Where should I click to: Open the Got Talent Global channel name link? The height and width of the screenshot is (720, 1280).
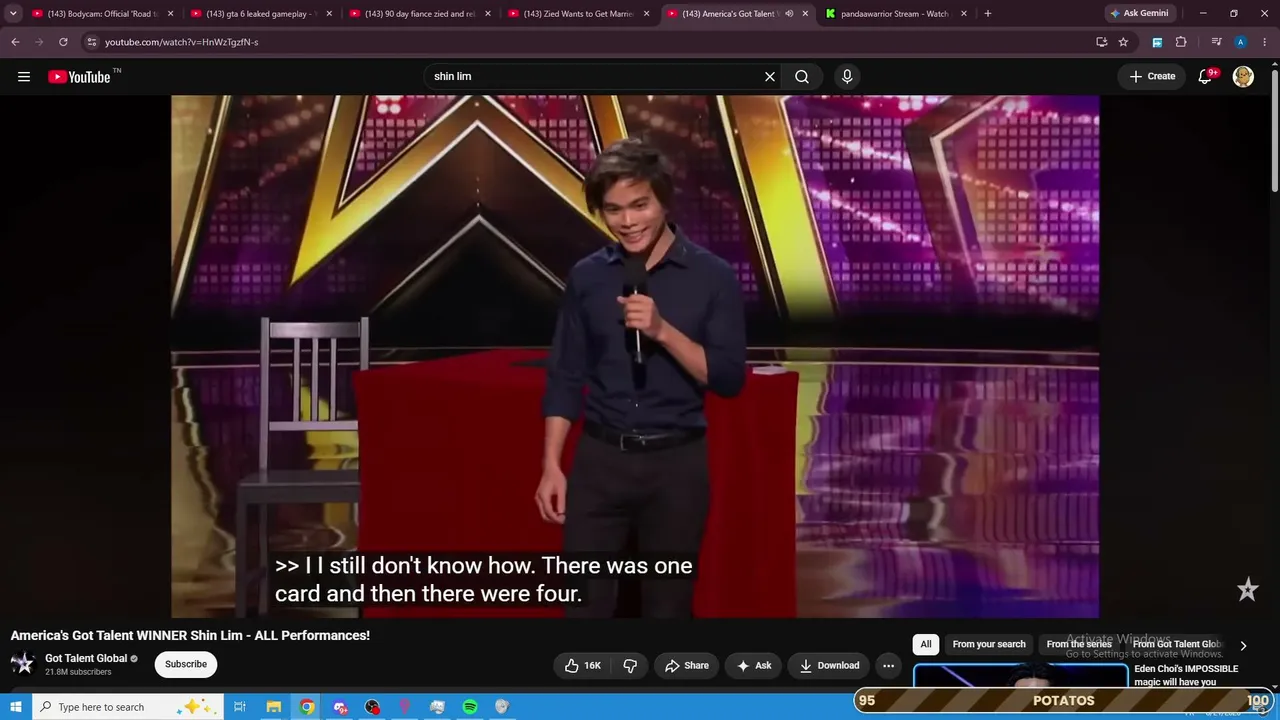(86, 659)
